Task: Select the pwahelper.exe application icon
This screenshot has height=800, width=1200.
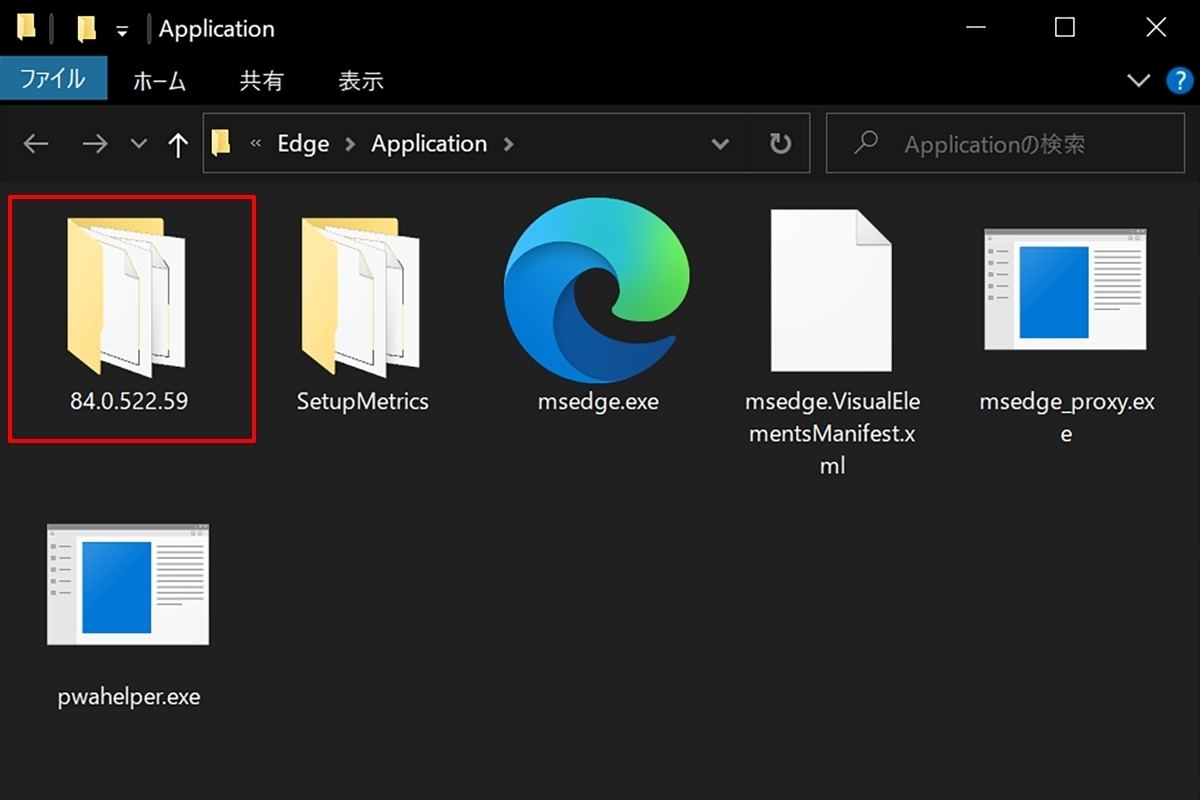Action: tap(128, 585)
